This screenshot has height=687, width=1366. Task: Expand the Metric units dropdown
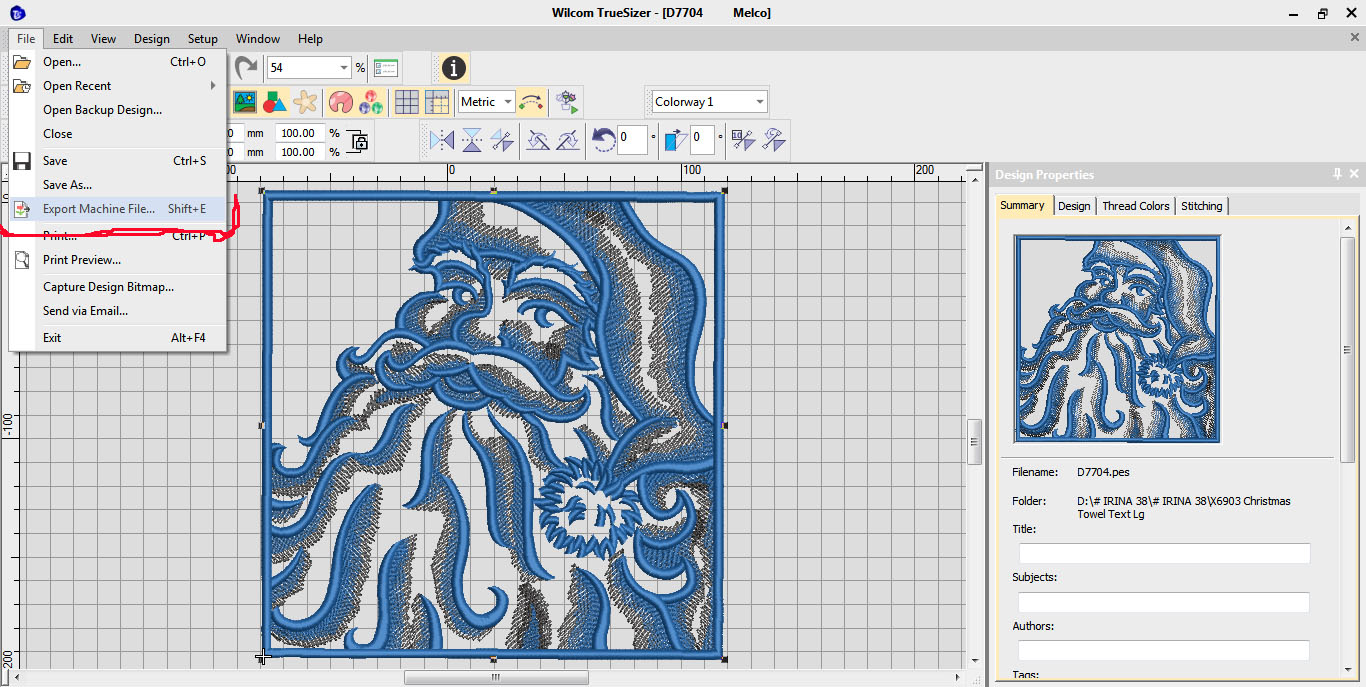coord(508,102)
